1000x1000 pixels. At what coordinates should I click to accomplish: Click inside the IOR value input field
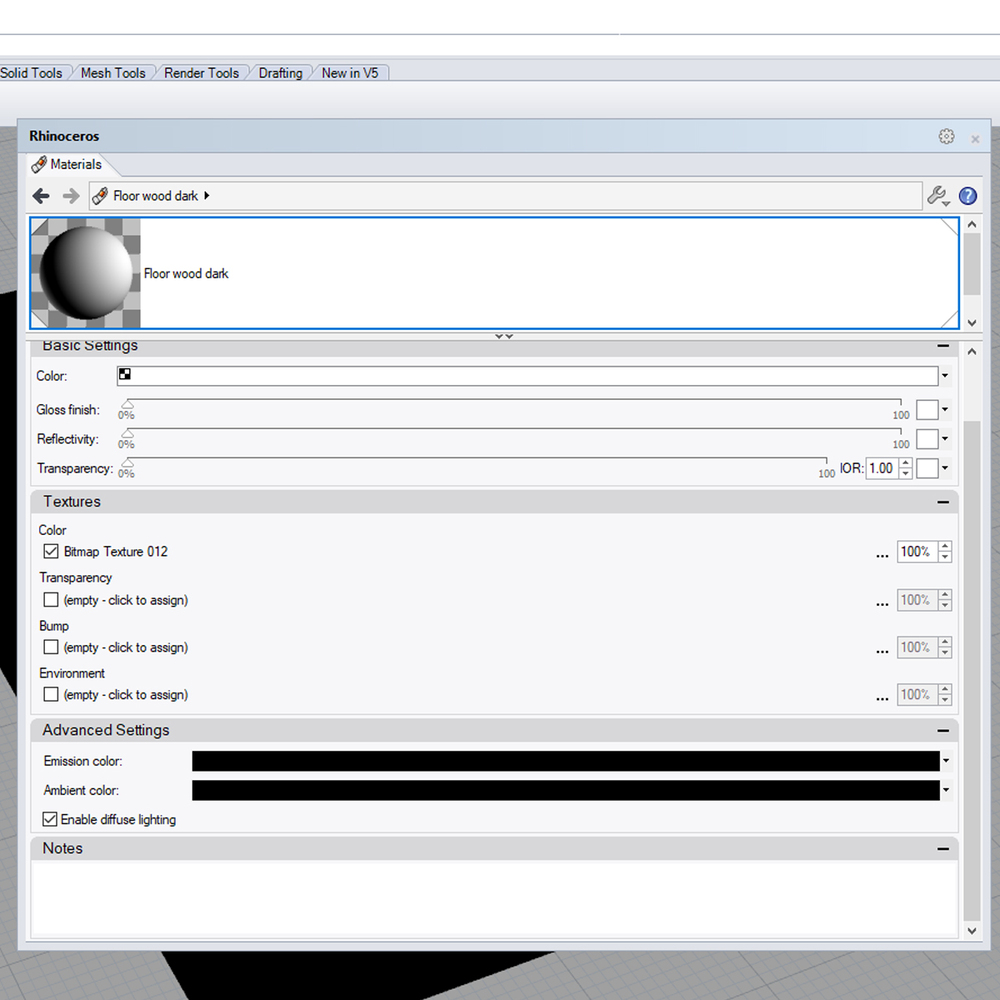[883, 468]
